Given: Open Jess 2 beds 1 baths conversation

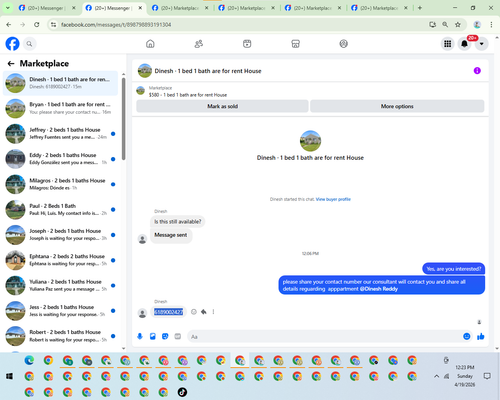Looking at the screenshot, I should point(60,311).
